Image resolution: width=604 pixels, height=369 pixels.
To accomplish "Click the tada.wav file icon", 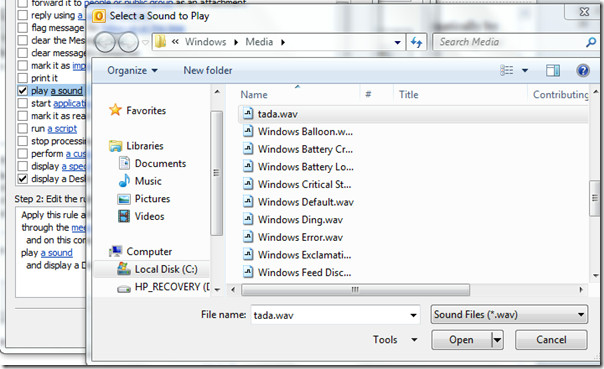I will pyautogui.click(x=248, y=114).
